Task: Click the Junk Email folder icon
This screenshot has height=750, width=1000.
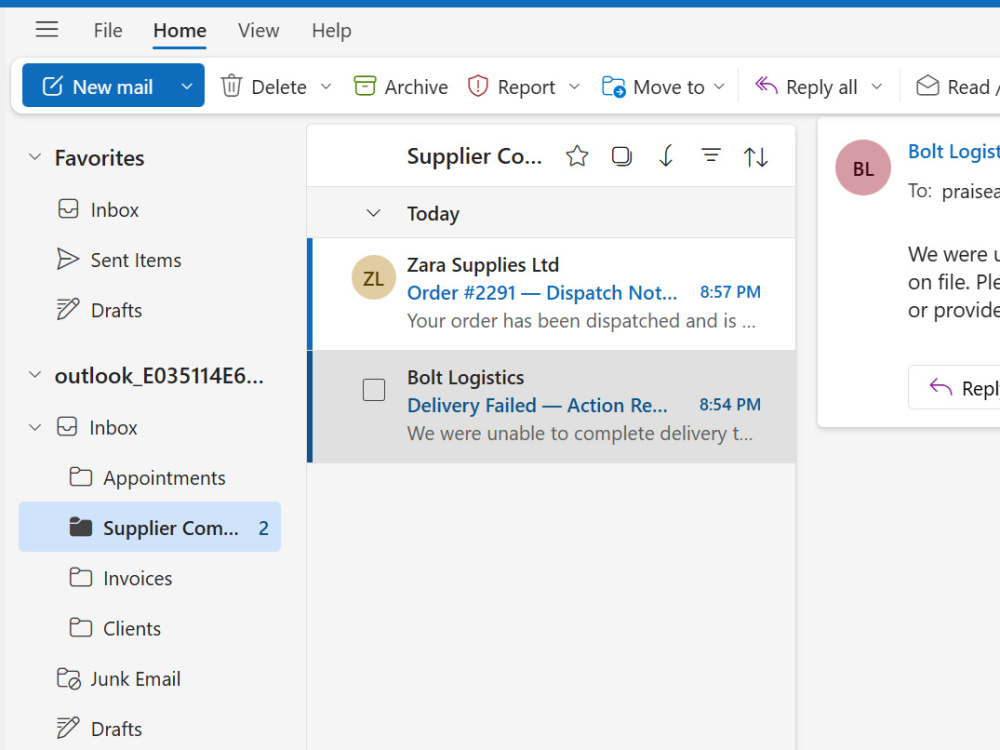Action: [68, 679]
